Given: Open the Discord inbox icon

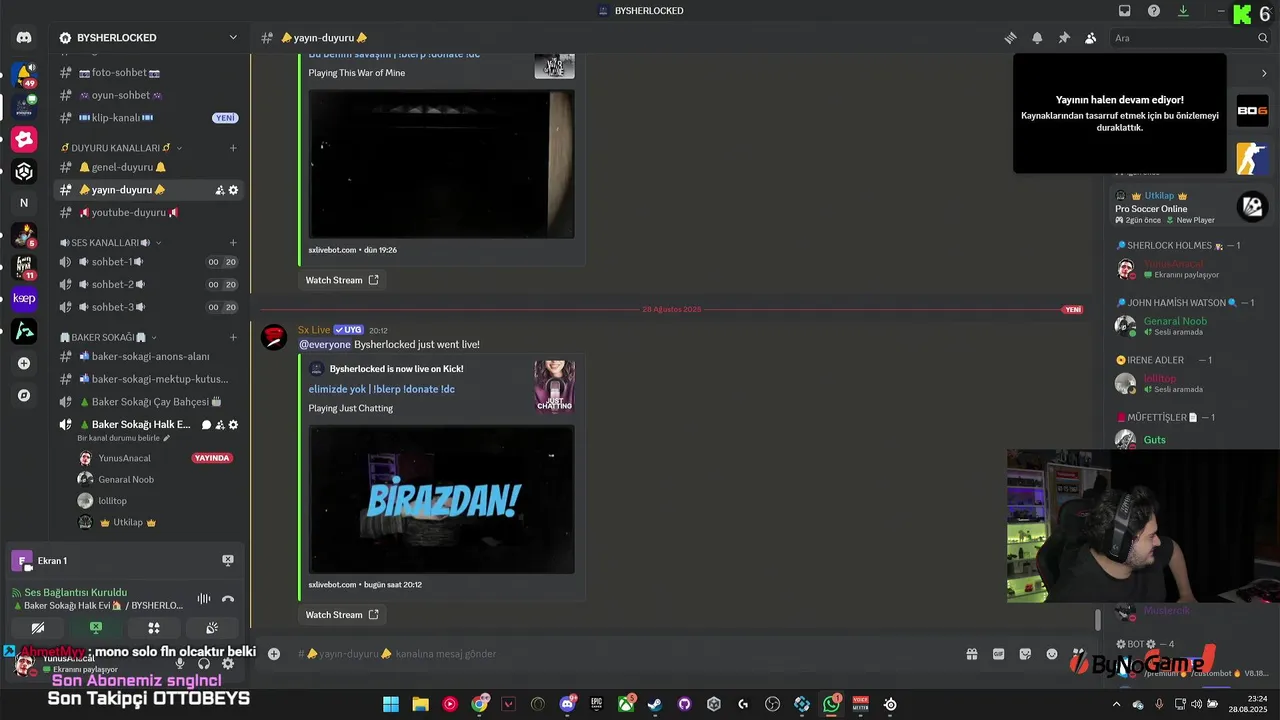Looking at the screenshot, I should click(x=1124, y=11).
